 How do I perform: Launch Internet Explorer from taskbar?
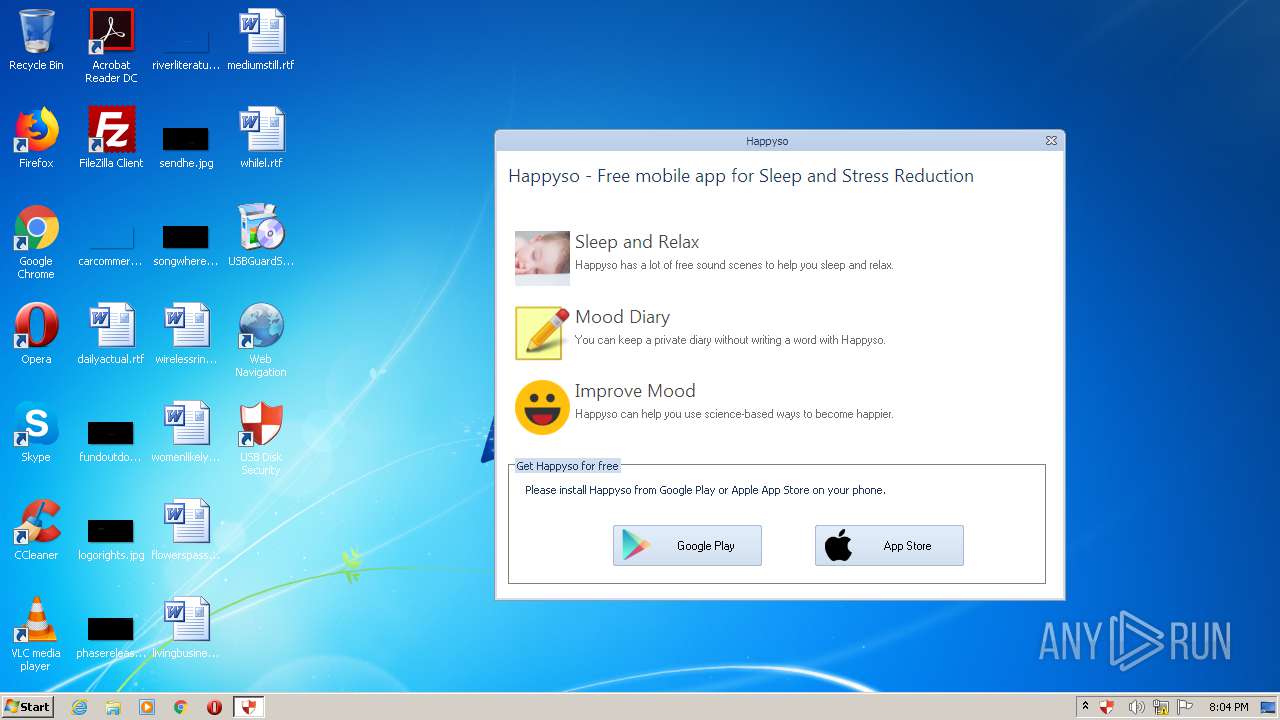80,707
